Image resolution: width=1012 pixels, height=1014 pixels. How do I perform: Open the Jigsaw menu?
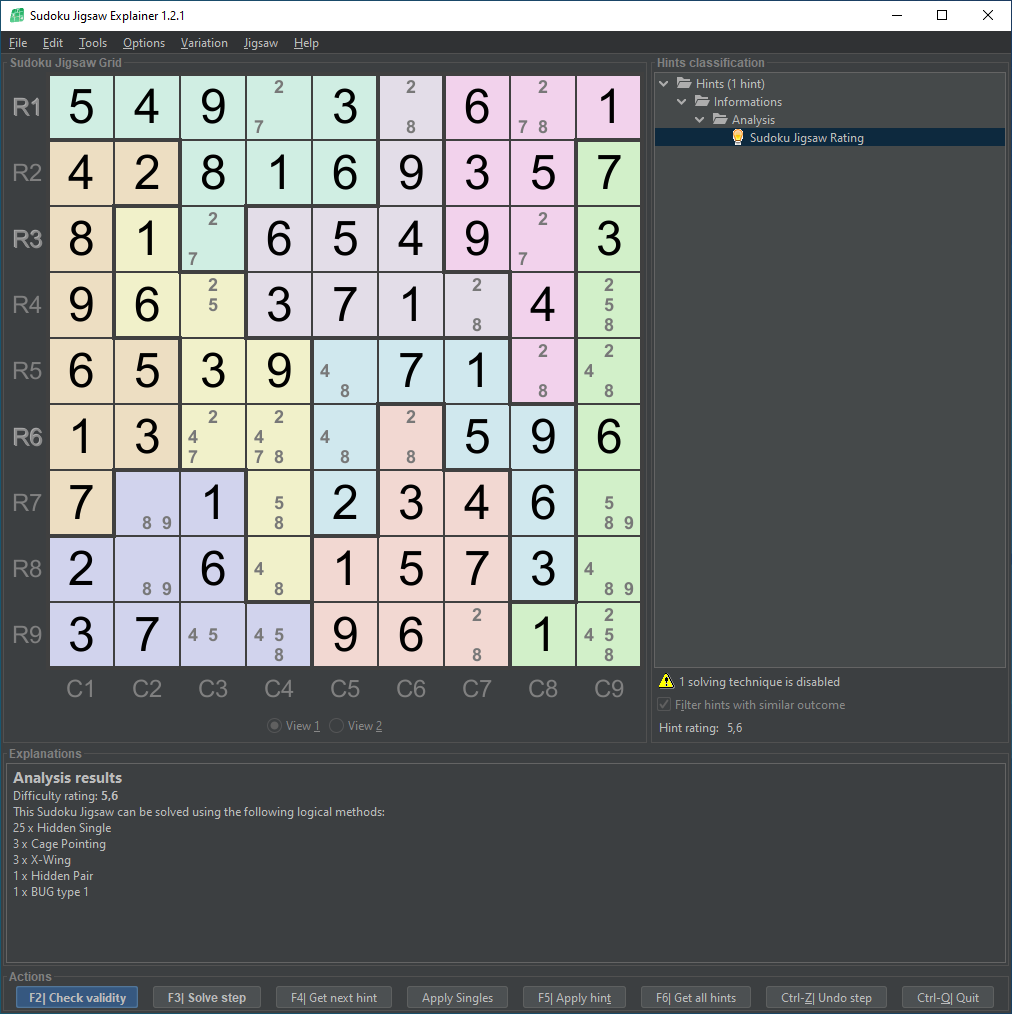261,43
